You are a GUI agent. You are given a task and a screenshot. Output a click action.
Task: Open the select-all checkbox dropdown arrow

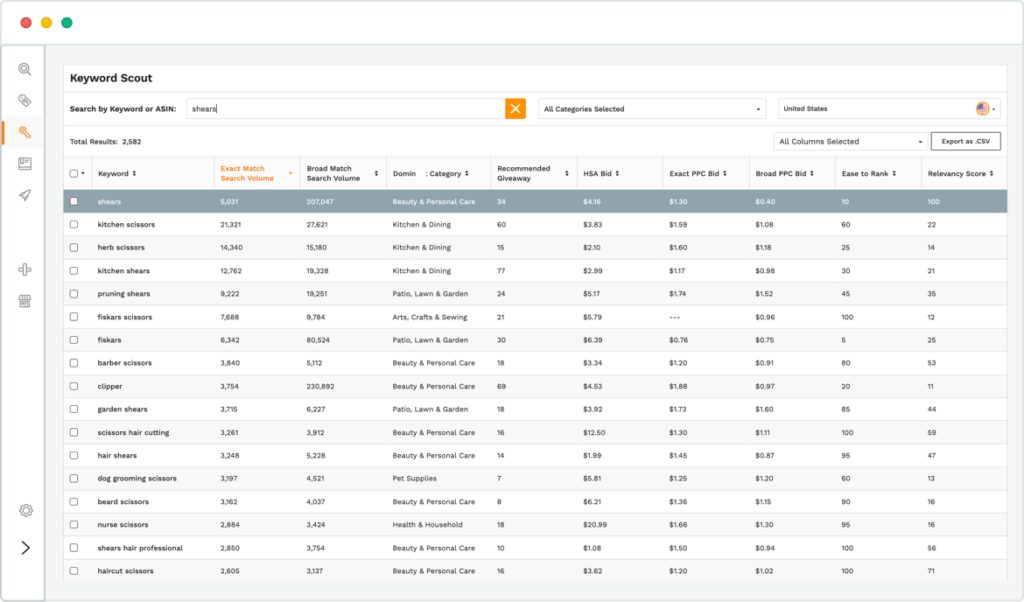point(83,174)
